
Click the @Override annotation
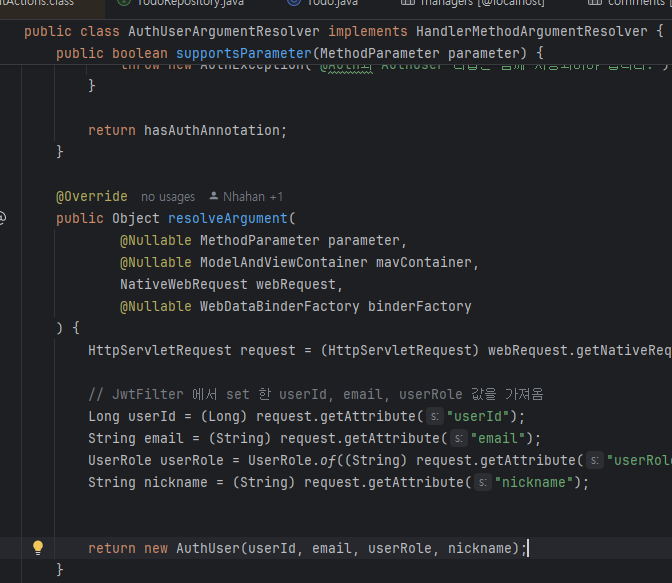click(x=92, y=197)
